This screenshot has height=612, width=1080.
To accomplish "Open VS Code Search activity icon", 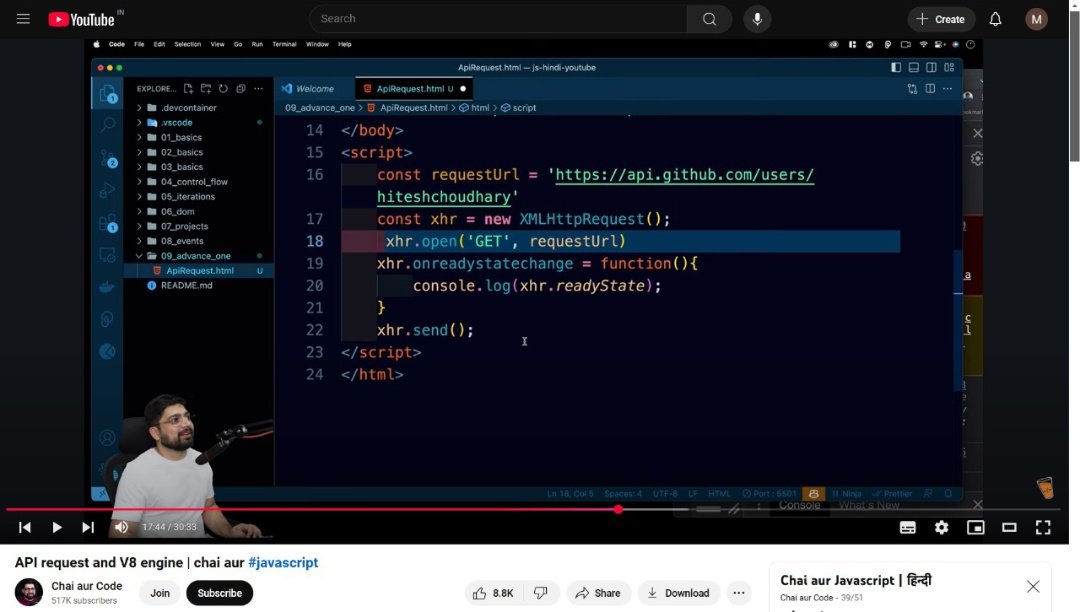I will point(107,125).
